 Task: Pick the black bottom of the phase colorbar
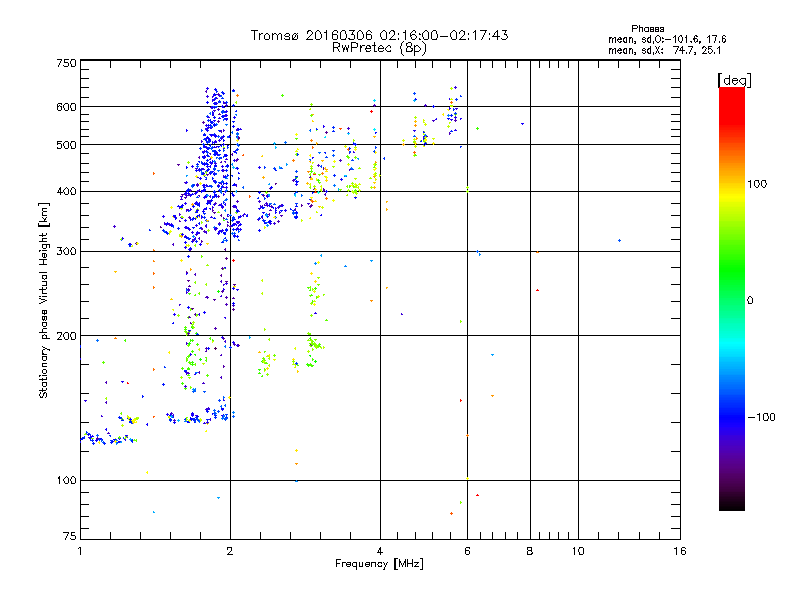point(732,504)
